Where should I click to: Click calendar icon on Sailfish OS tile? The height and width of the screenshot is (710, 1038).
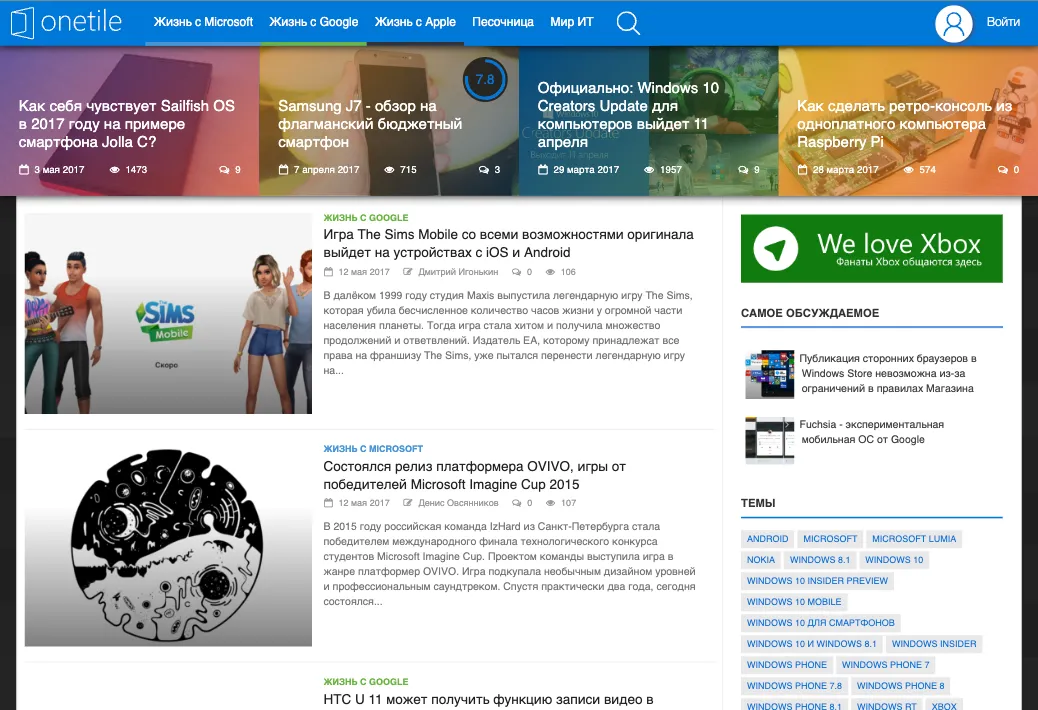[24, 170]
